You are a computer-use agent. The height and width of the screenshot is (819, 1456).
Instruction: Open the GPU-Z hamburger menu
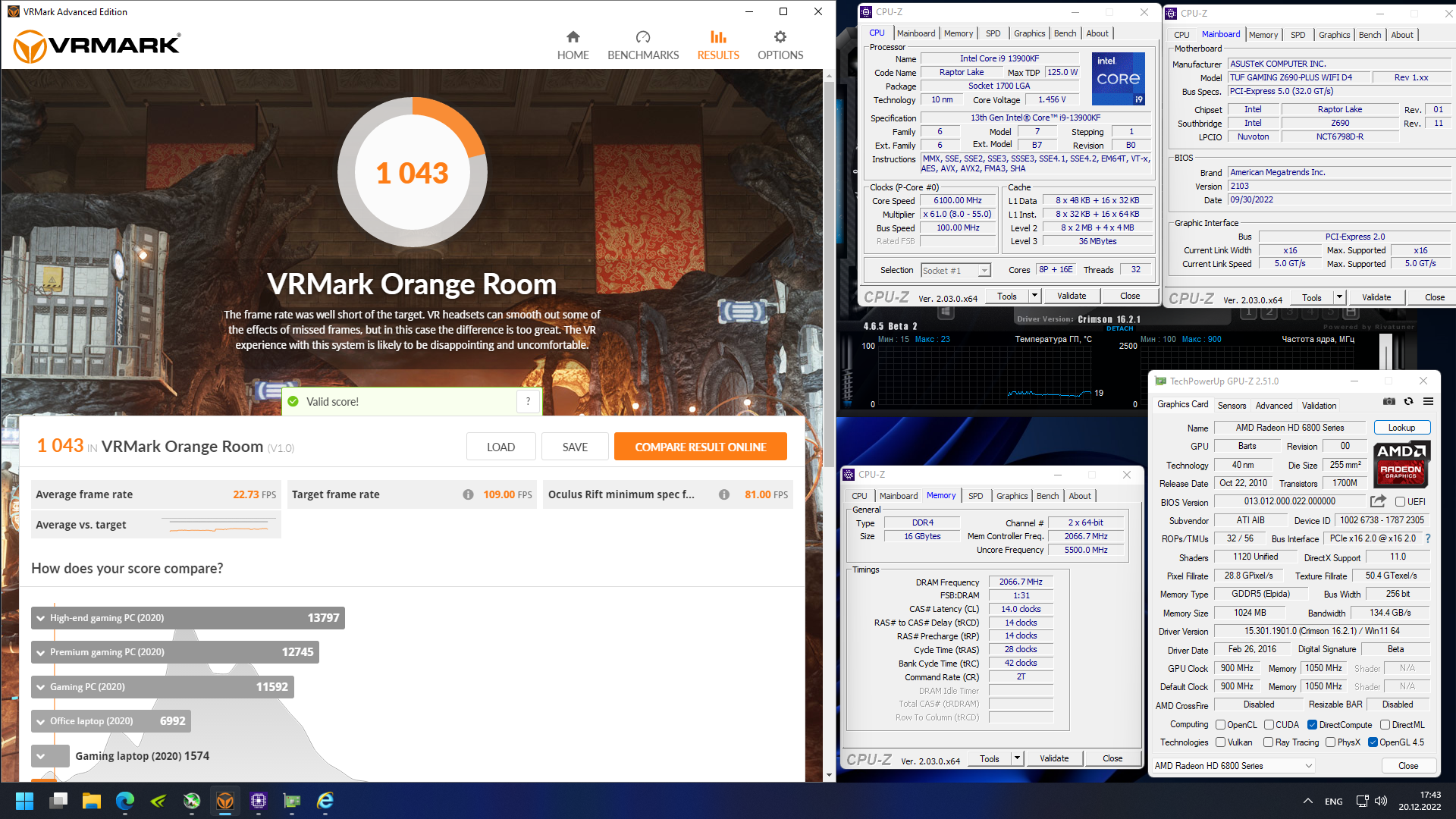[x=1428, y=402]
